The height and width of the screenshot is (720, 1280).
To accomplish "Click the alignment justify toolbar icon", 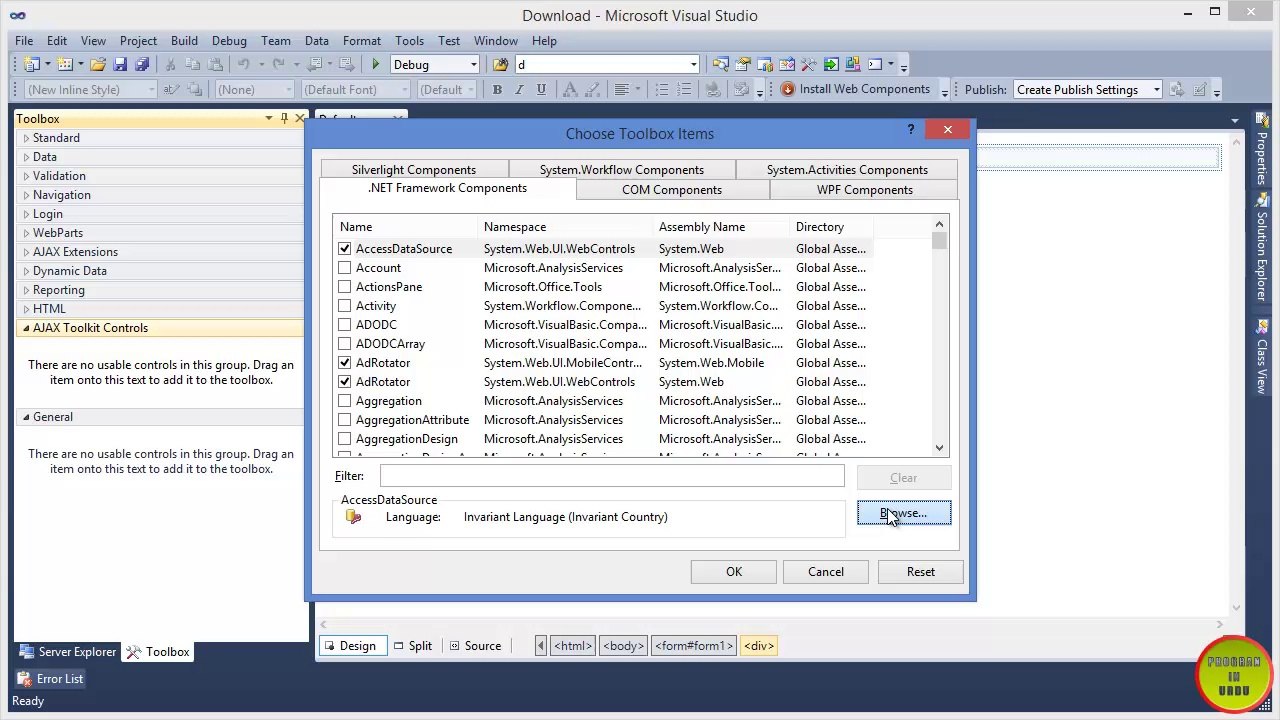I will pyautogui.click(x=621, y=90).
